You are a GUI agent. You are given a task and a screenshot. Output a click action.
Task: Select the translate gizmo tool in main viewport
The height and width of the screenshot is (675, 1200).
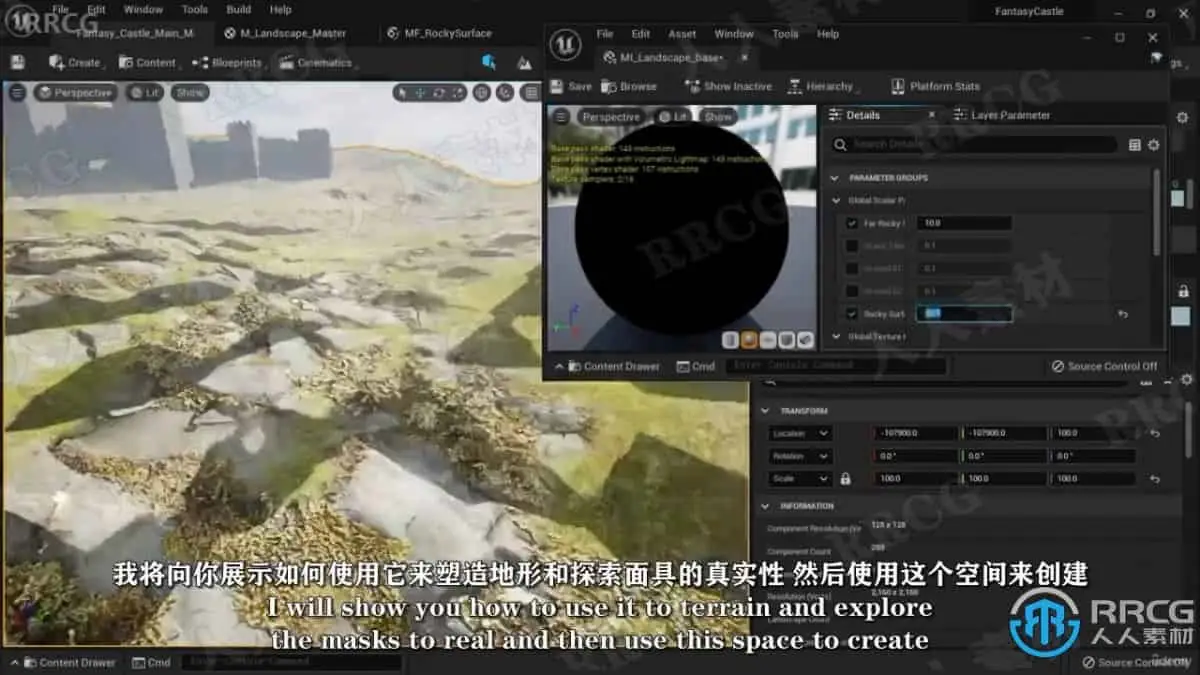coord(419,92)
